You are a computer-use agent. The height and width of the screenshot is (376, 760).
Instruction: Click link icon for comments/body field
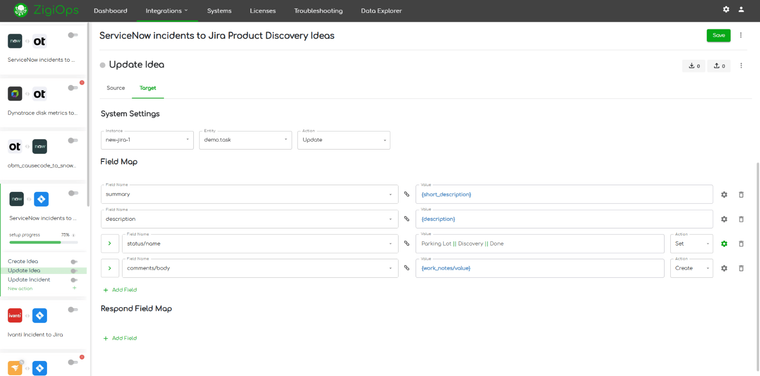pyautogui.click(x=407, y=268)
